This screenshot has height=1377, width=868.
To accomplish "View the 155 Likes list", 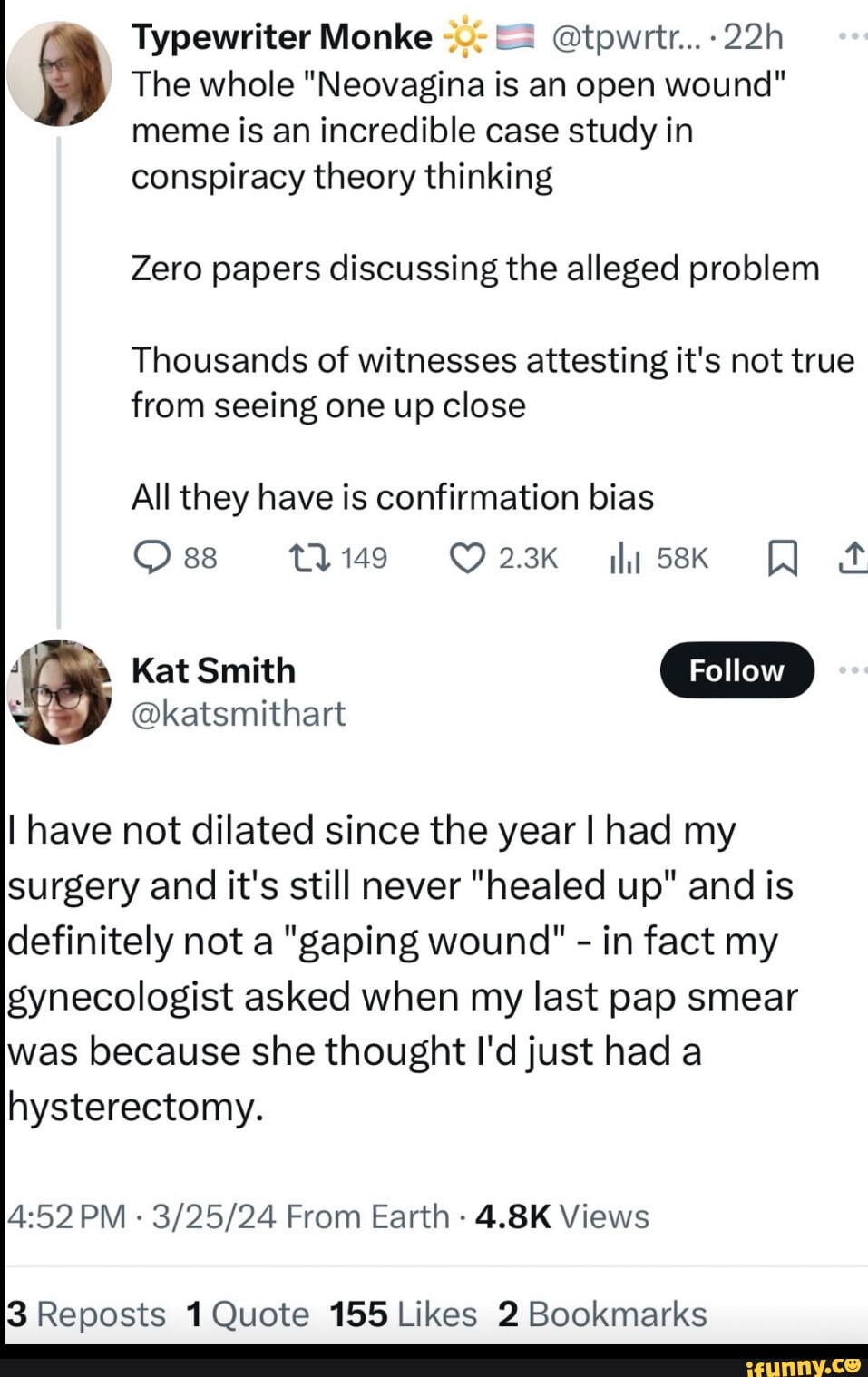I will pyautogui.click(x=403, y=1314).
